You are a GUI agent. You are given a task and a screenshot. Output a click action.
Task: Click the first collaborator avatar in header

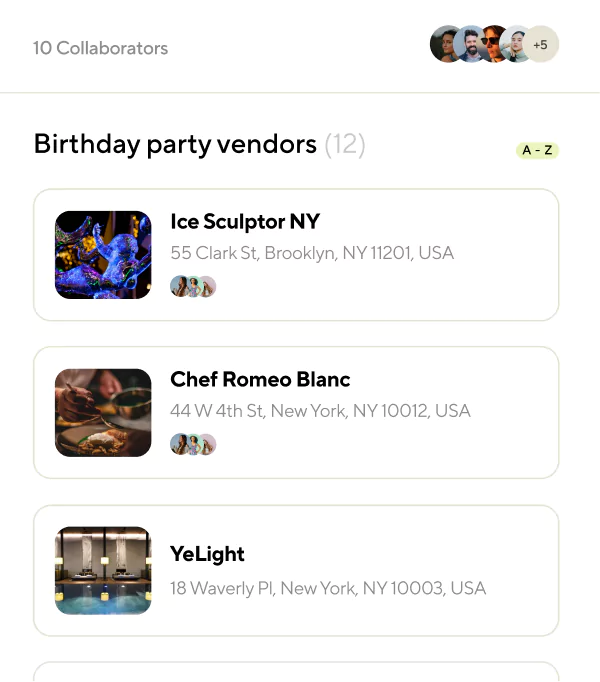pos(446,45)
